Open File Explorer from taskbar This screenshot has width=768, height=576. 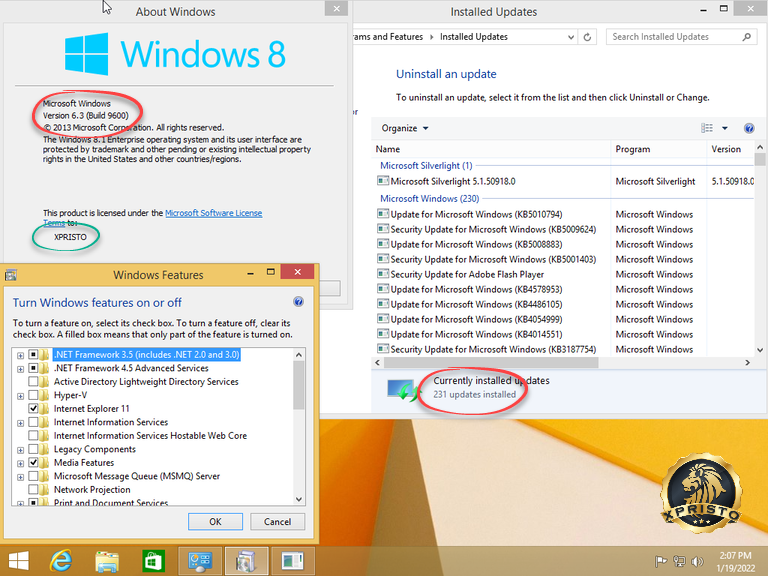(107, 561)
